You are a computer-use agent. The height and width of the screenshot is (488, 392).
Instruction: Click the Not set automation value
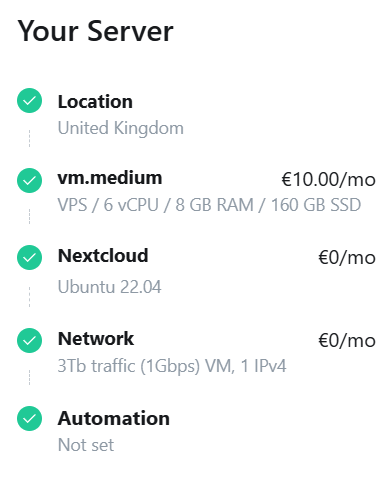(x=86, y=445)
